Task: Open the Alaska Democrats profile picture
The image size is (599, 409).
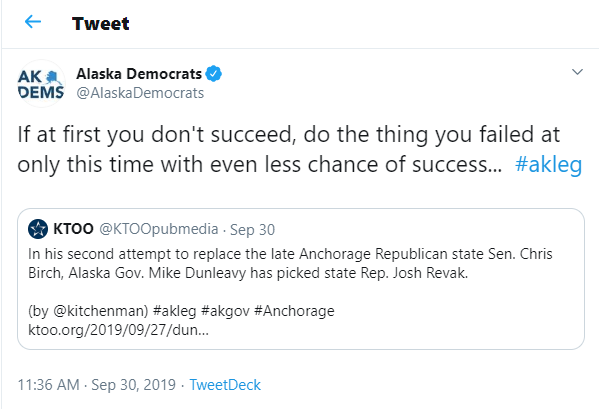Action: click(x=41, y=84)
